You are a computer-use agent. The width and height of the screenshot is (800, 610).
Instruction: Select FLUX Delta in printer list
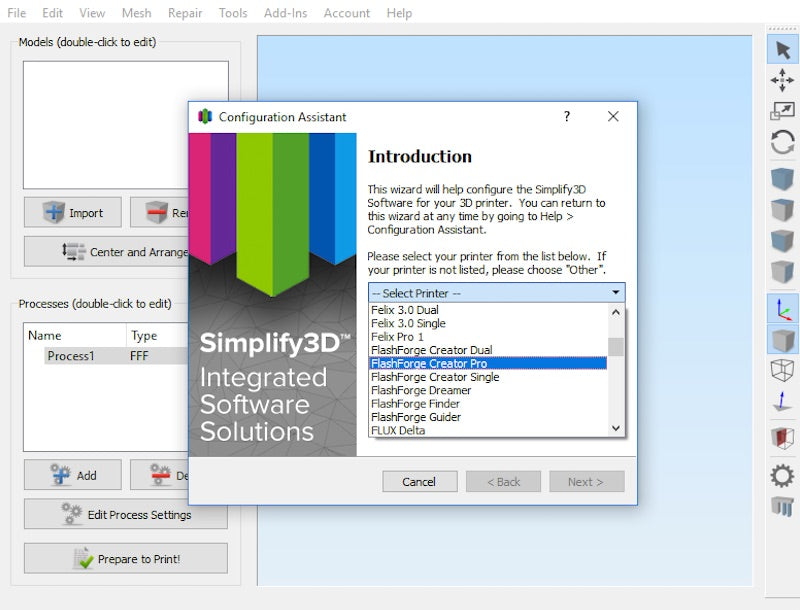tap(398, 430)
